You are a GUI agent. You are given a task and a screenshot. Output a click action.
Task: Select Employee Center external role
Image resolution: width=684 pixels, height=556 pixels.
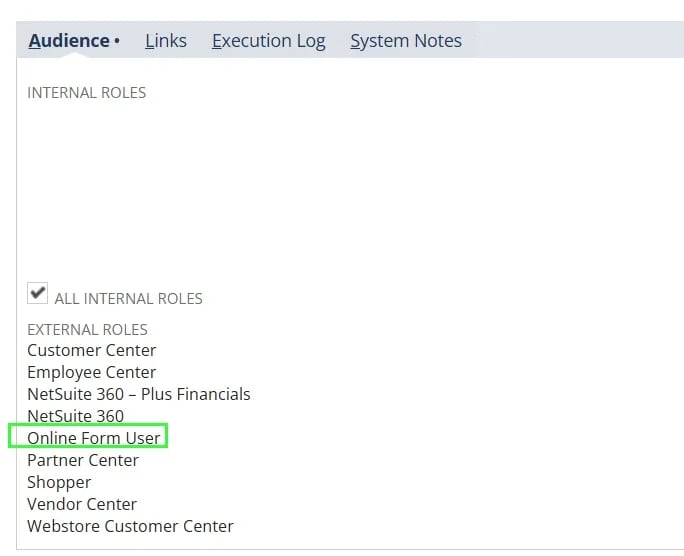click(92, 372)
